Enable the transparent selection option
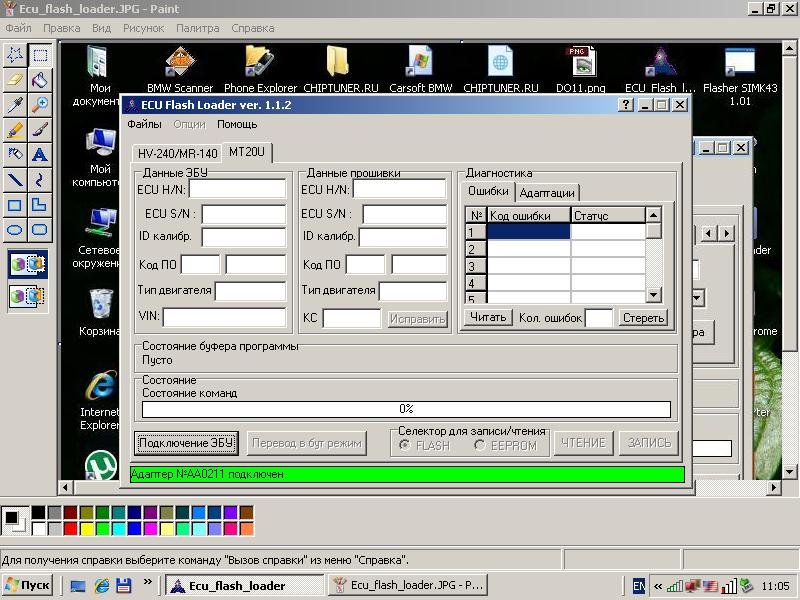This screenshot has height=600, width=800. pyautogui.click(x=27, y=296)
